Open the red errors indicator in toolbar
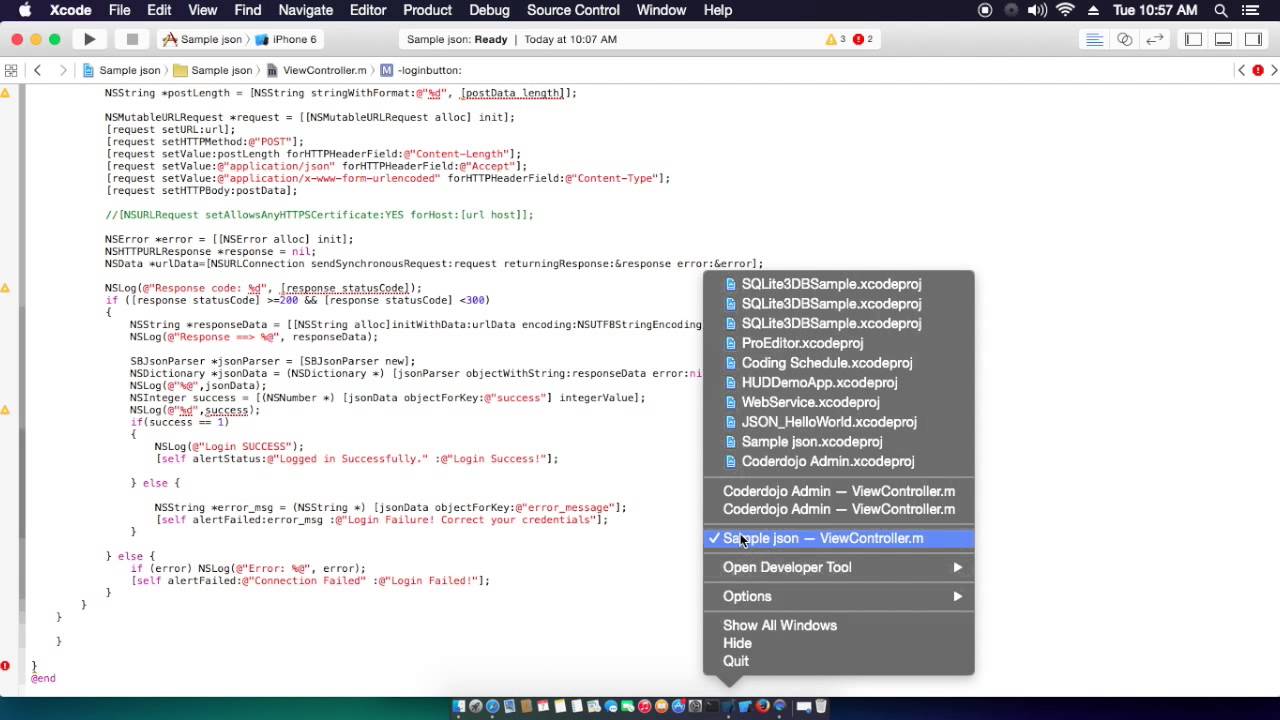 click(862, 39)
